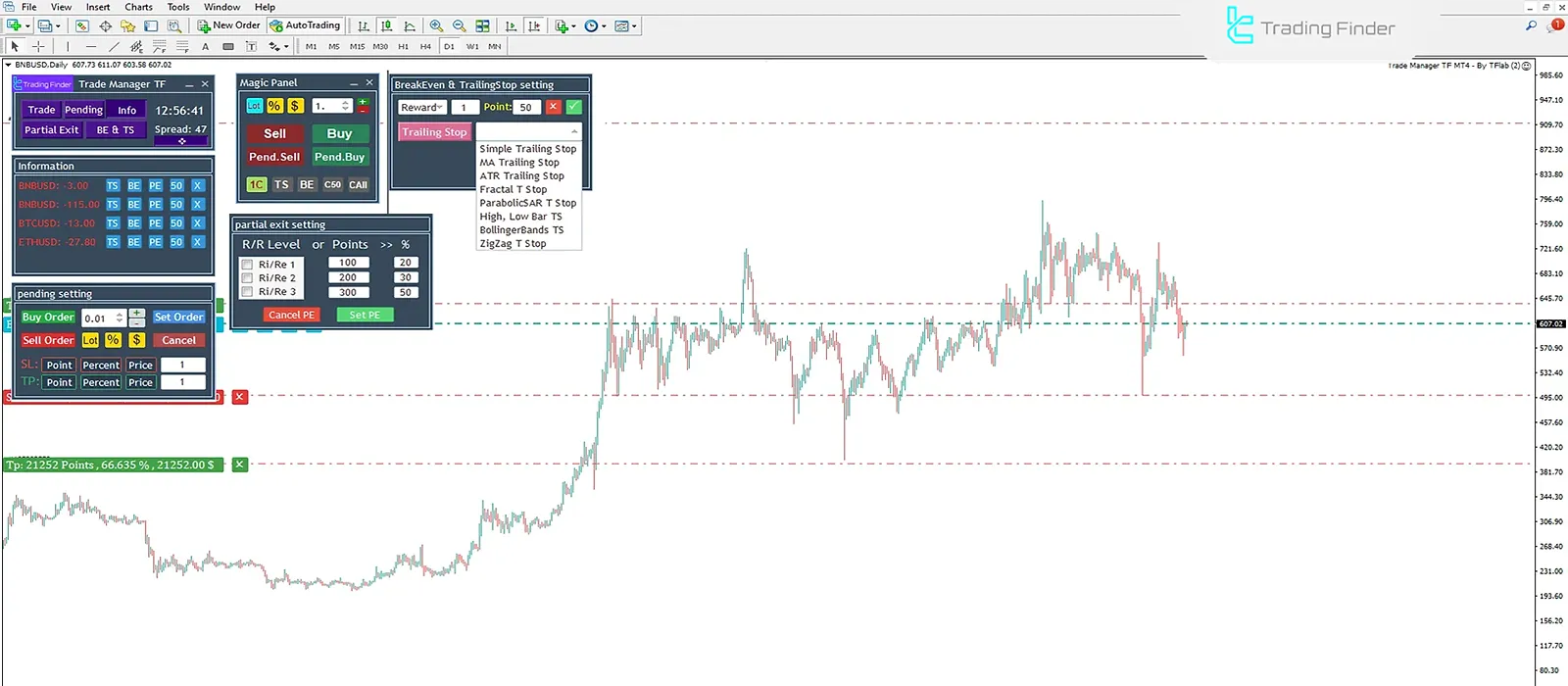
Task: Close the BTCUSD position with X
Action: (x=198, y=223)
